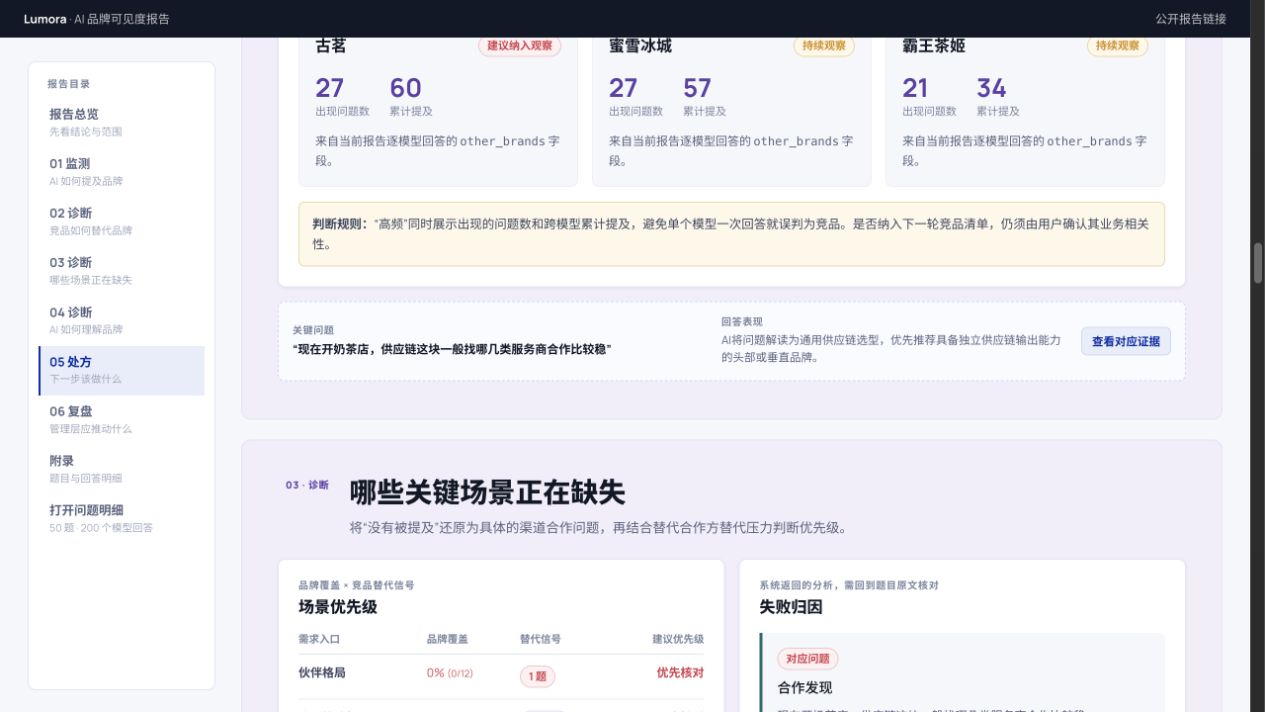Open the 附录 sidebar entry
This screenshot has width=1265, height=712.
[x=121, y=469]
